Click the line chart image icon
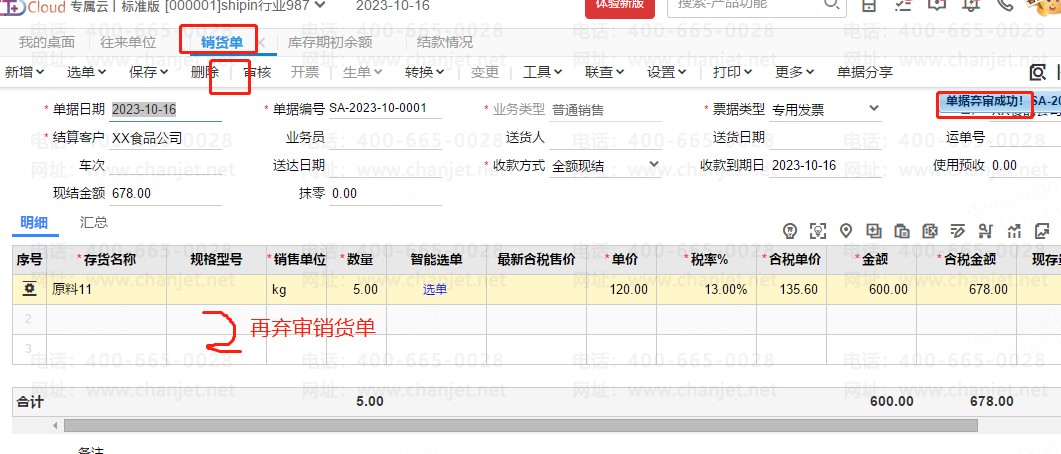Screen dimensions: 1061x454 pyautogui.click(x=1042, y=231)
